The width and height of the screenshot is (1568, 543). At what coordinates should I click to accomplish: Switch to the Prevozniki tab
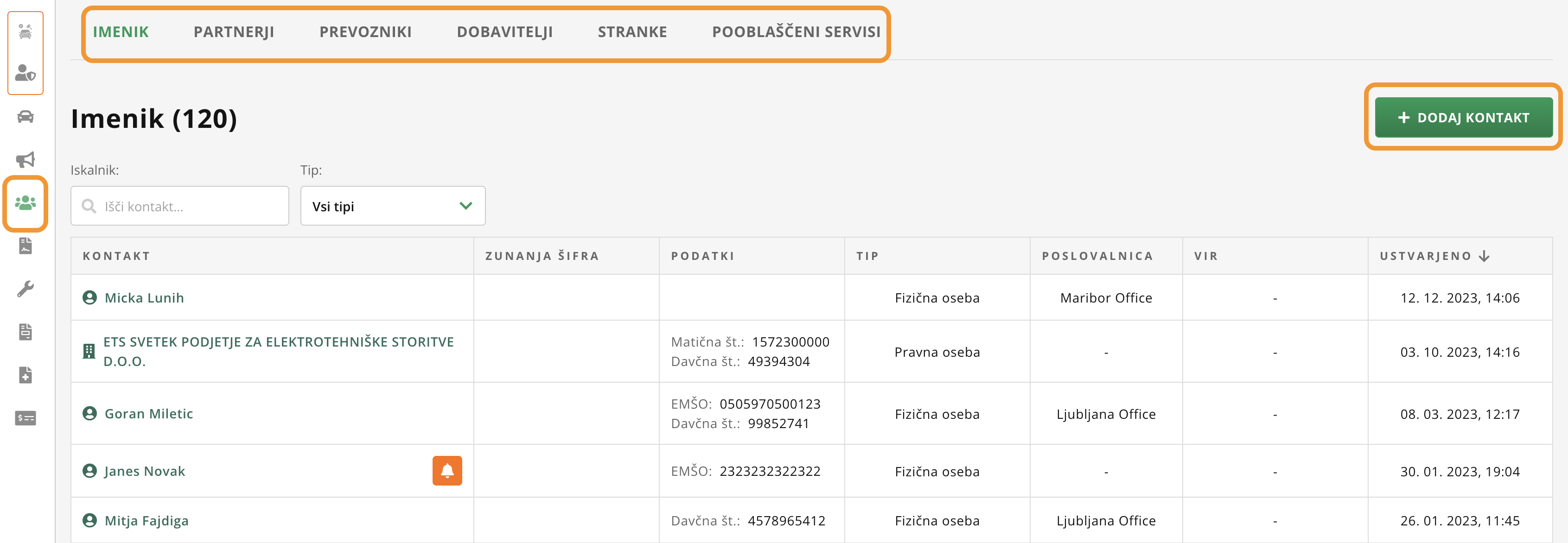[365, 32]
